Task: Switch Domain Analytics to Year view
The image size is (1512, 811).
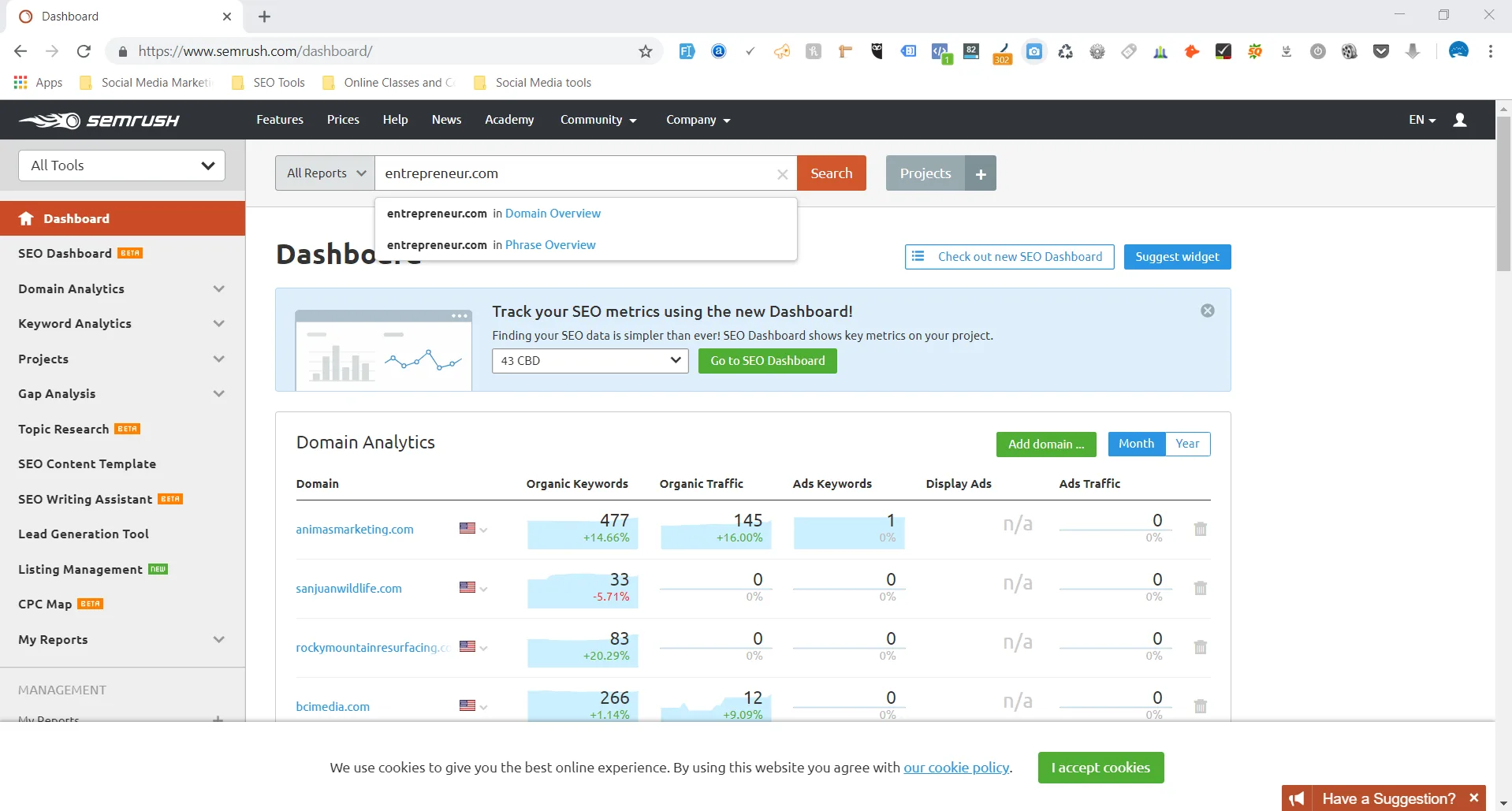Action: (x=1187, y=444)
